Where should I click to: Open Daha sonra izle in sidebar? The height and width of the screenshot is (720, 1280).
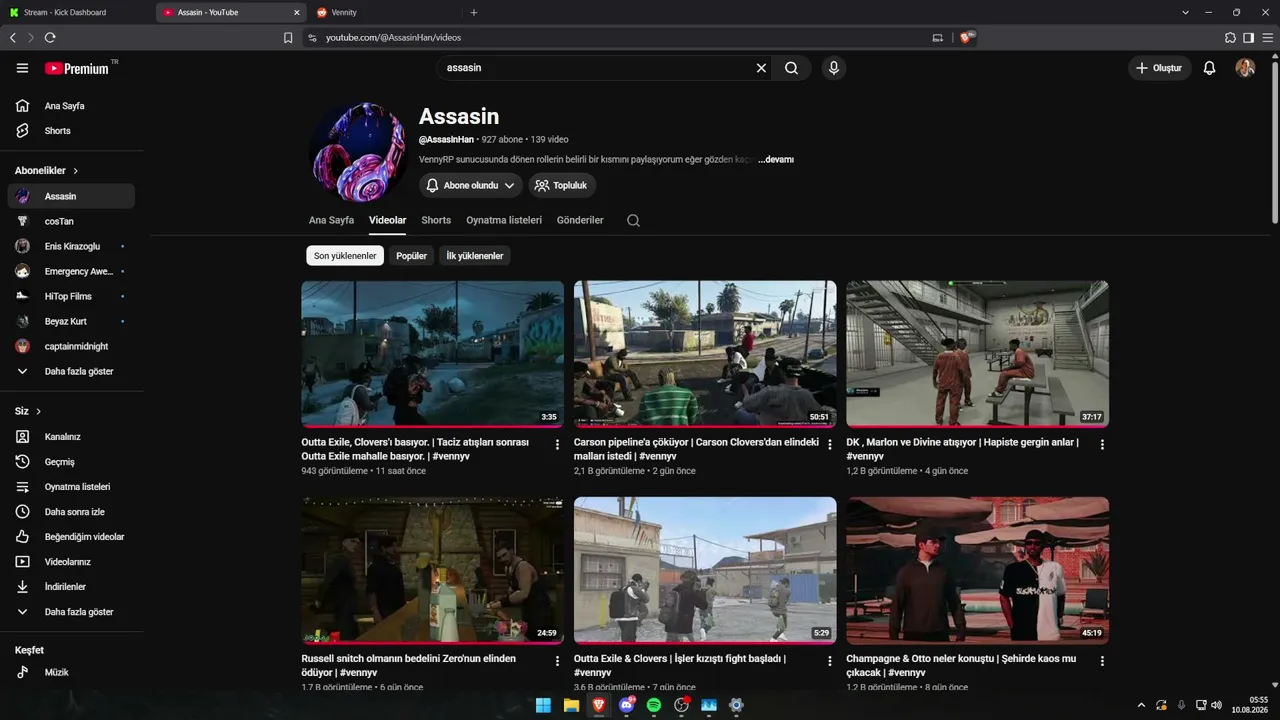71,512
